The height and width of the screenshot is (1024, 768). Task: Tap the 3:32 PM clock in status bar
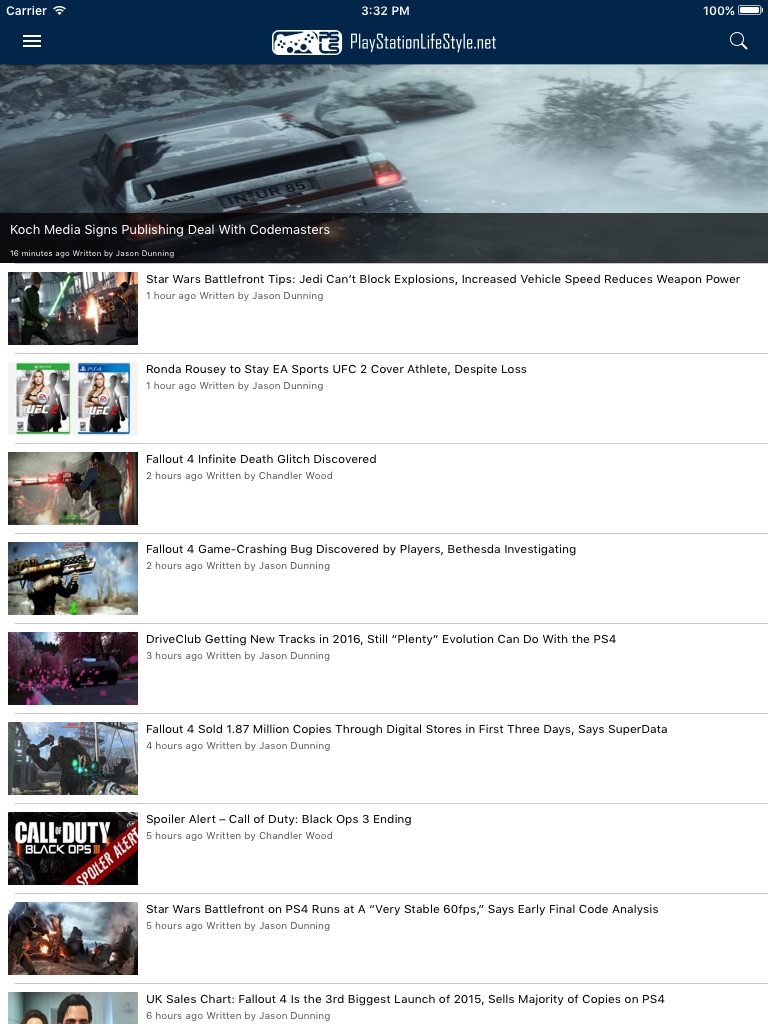click(385, 10)
